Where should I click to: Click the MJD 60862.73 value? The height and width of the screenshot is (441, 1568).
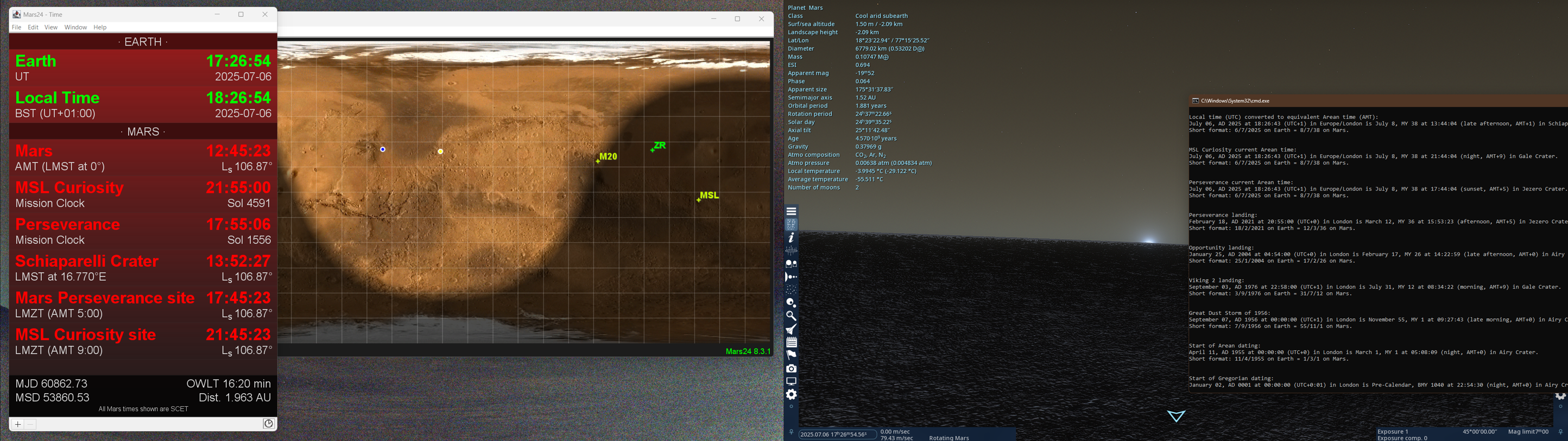pyautogui.click(x=52, y=384)
